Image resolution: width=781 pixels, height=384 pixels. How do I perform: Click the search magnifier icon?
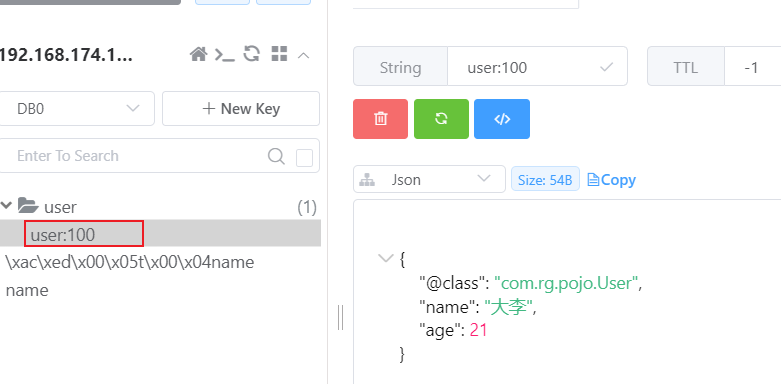click(276, 156)
